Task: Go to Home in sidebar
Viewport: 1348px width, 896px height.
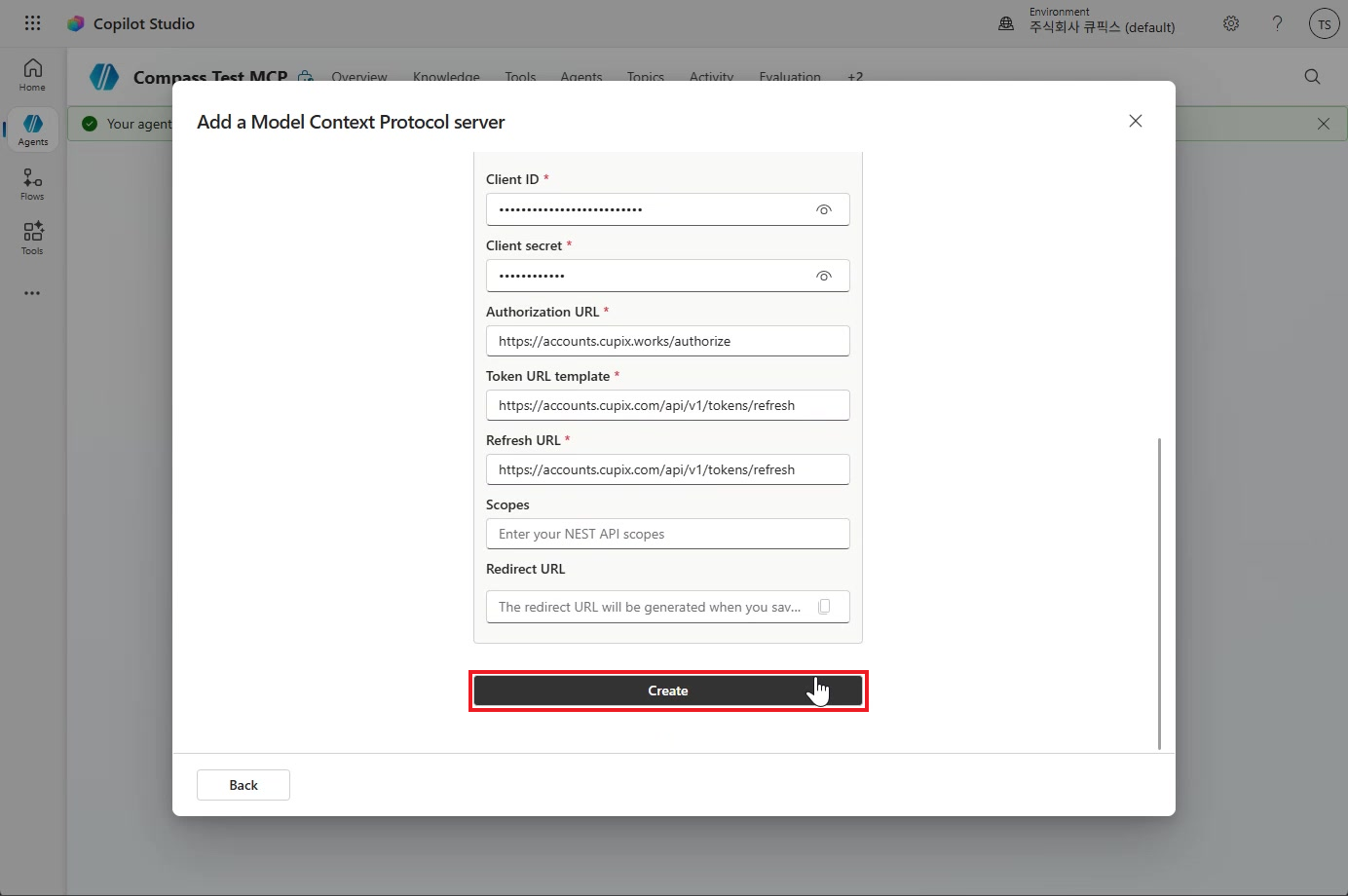Action: point(32,75)
